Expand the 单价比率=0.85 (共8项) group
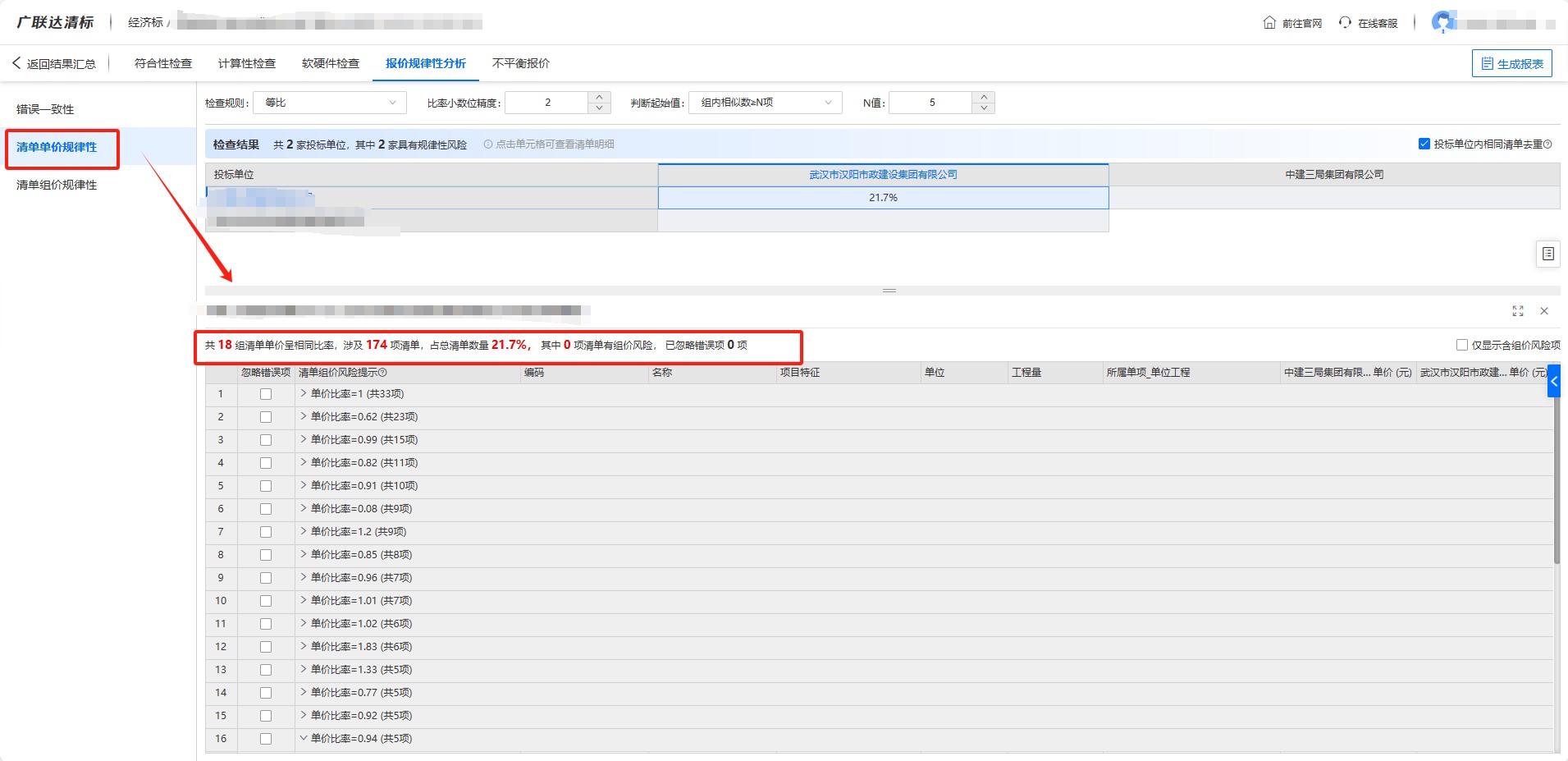The height and width of the screenshot is (761, 1568). [x=304, y=554]
